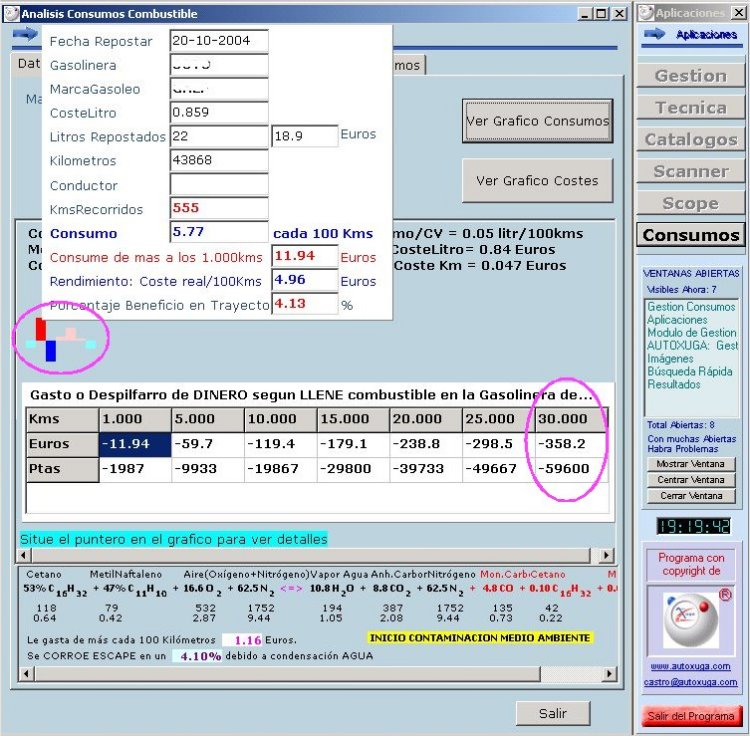Click the Gasolinera input field
The height and width of the screenshot is (736, 750).
219,65
